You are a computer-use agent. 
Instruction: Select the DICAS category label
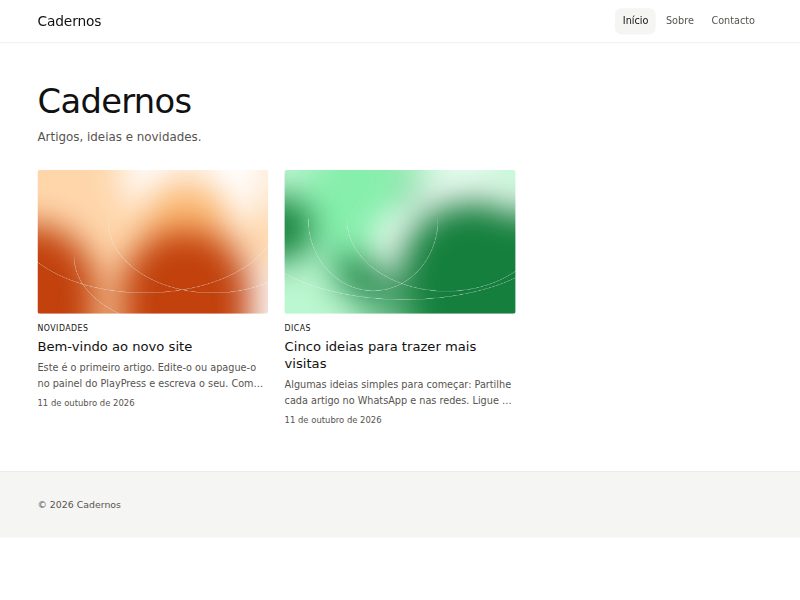coord(297,328)
